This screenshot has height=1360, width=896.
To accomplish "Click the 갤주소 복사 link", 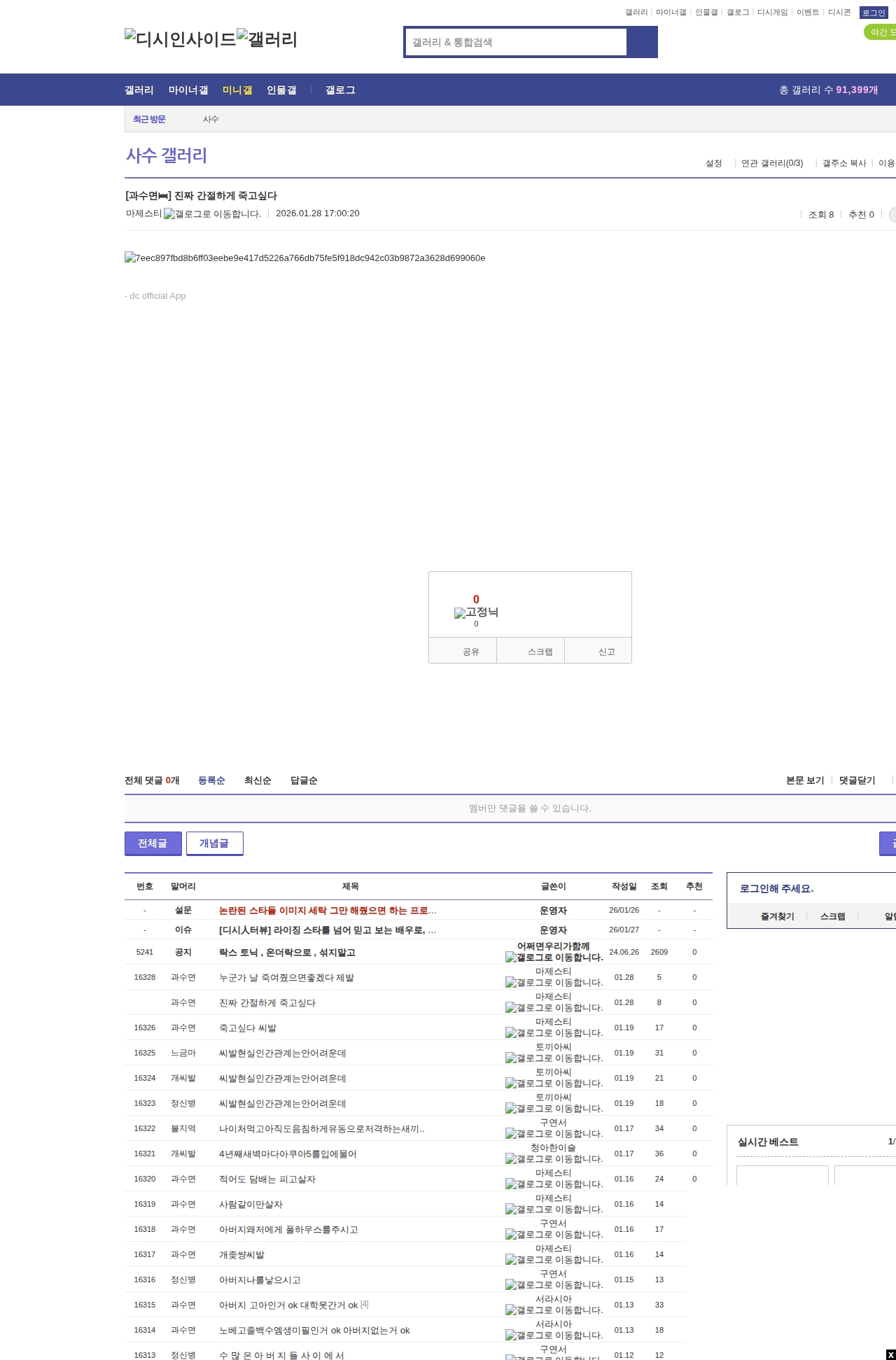I will [x=844, y=163].
